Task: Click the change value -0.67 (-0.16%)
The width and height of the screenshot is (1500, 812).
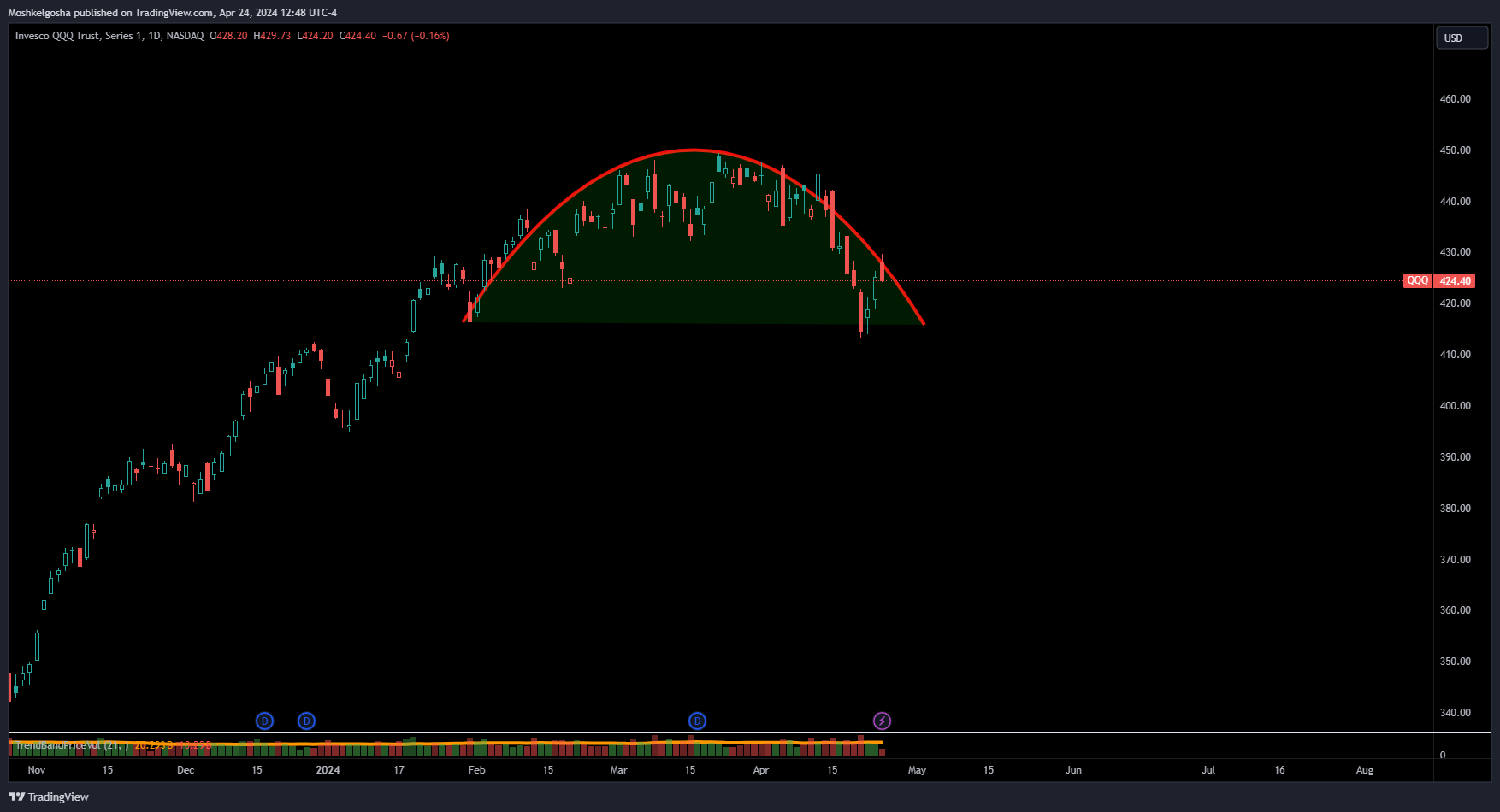Action: [416, 36]
